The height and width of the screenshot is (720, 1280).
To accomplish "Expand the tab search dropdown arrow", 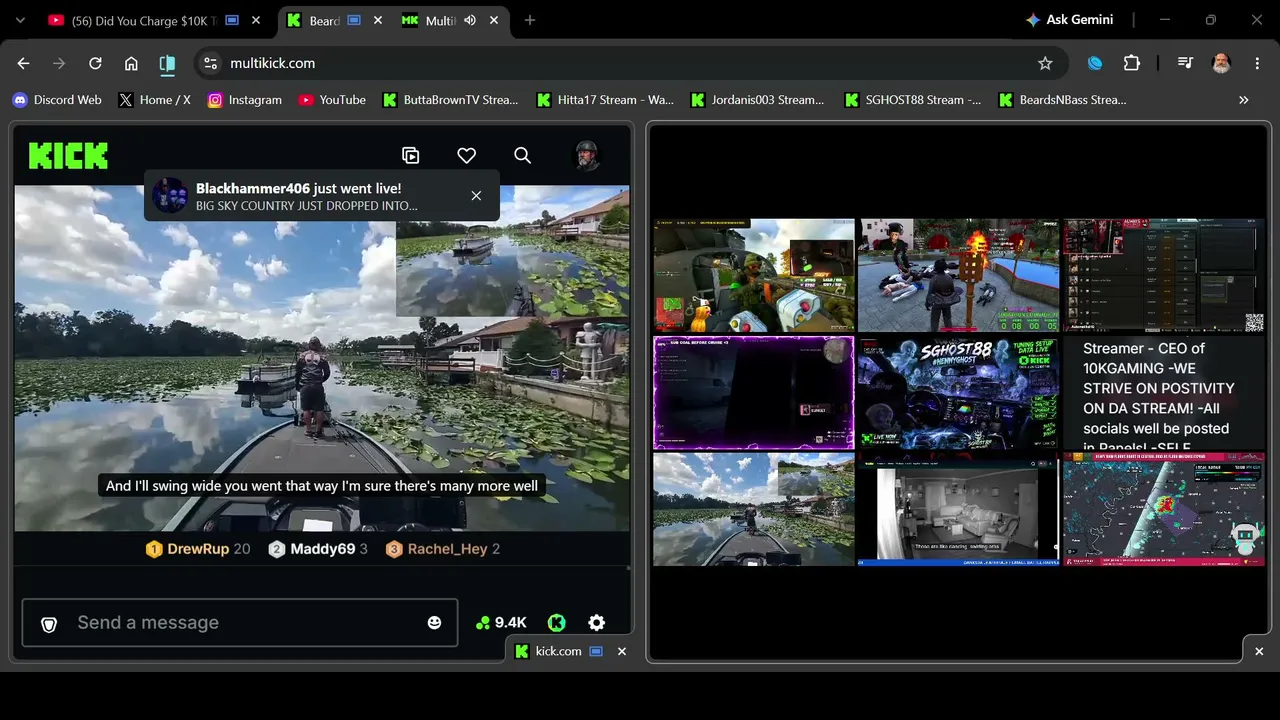I will (x=20, y=20).
